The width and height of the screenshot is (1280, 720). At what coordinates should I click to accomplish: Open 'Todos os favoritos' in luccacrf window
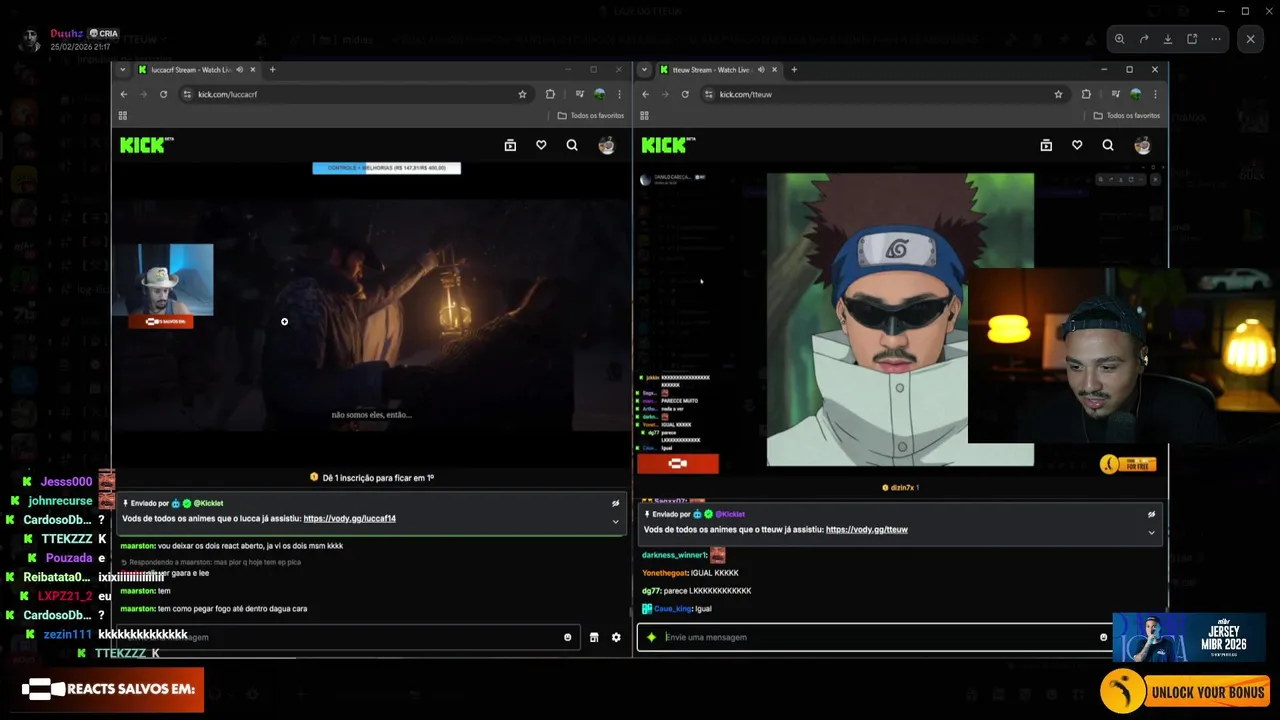tap(591, 115)
